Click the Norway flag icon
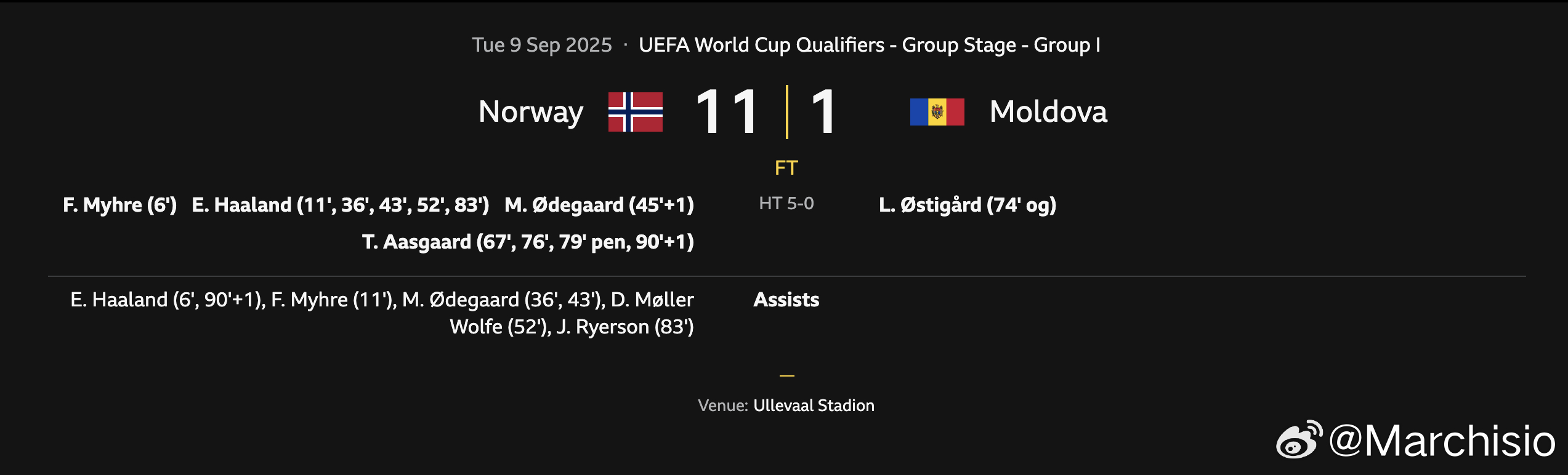The image size is (1568, 475). click(x=635, y=112)
